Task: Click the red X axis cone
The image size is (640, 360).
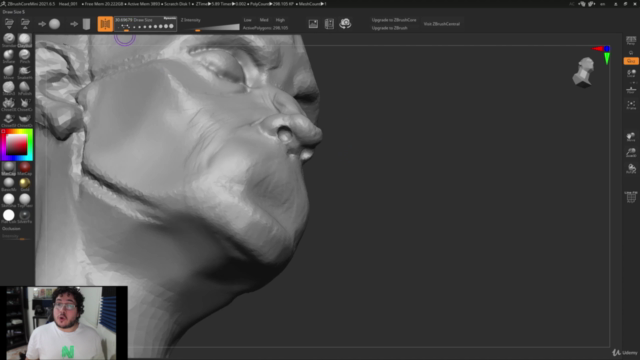Action: (x=598, y=49)
